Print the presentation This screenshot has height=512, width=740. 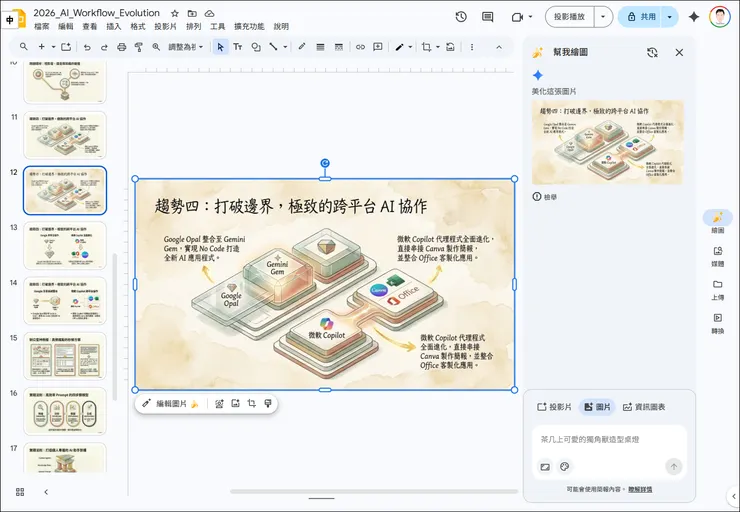122,47
